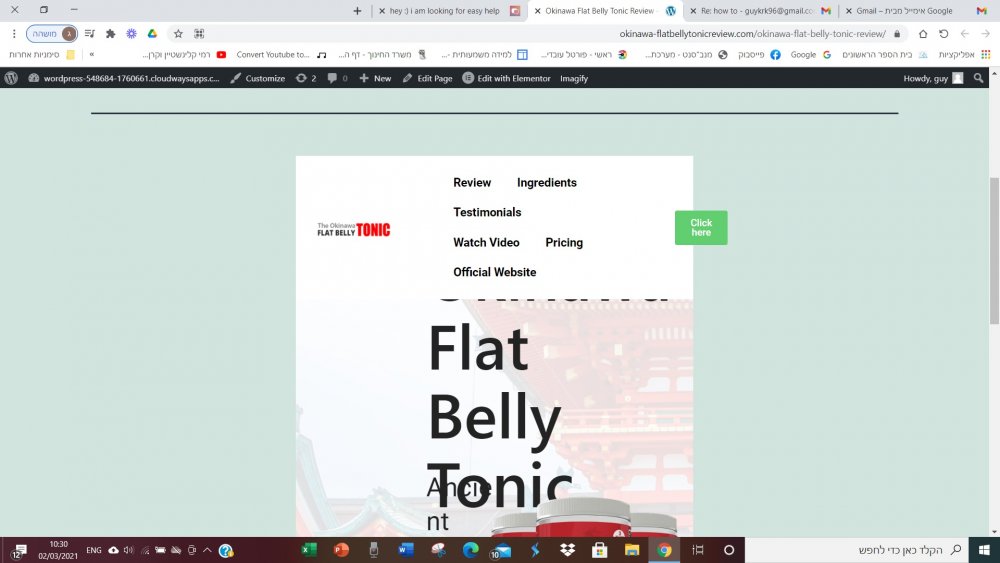Image resolution: width=1000 pixels, height=563 pixels.
Task: Open the Chrome profile button
Action: point(52,34)
